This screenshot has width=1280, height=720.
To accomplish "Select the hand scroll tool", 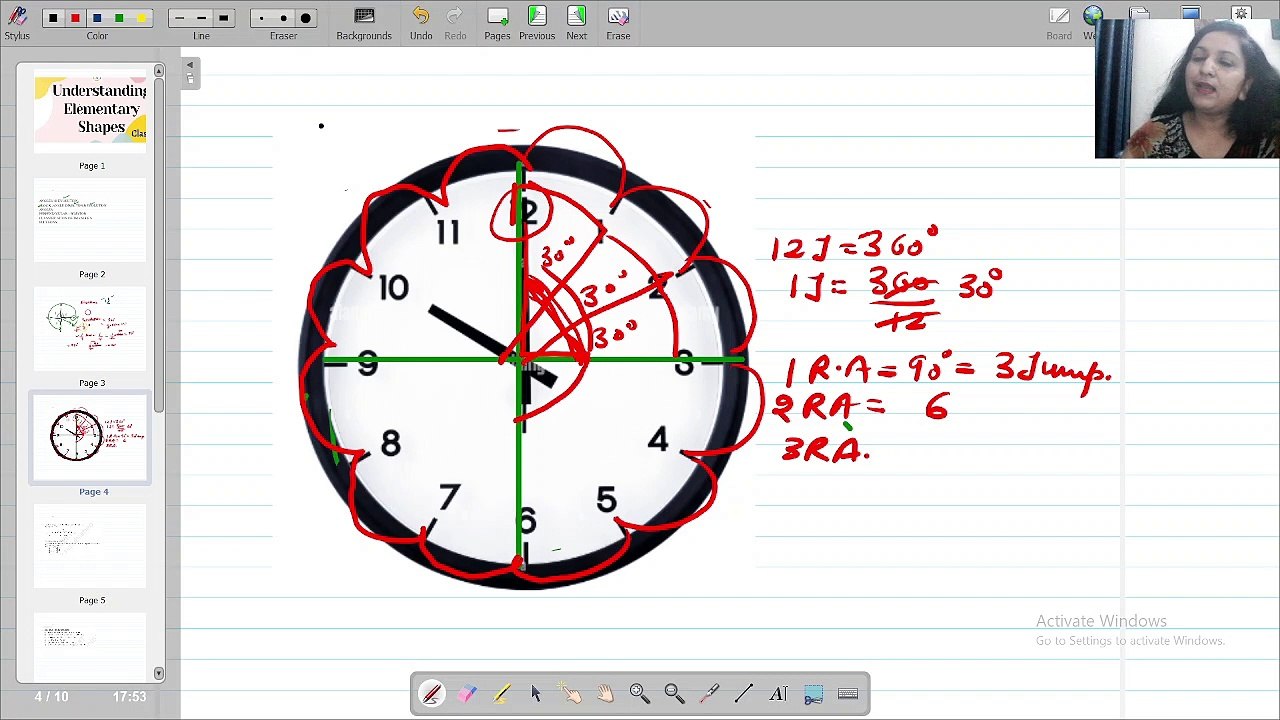I will (x=605, y=694).
